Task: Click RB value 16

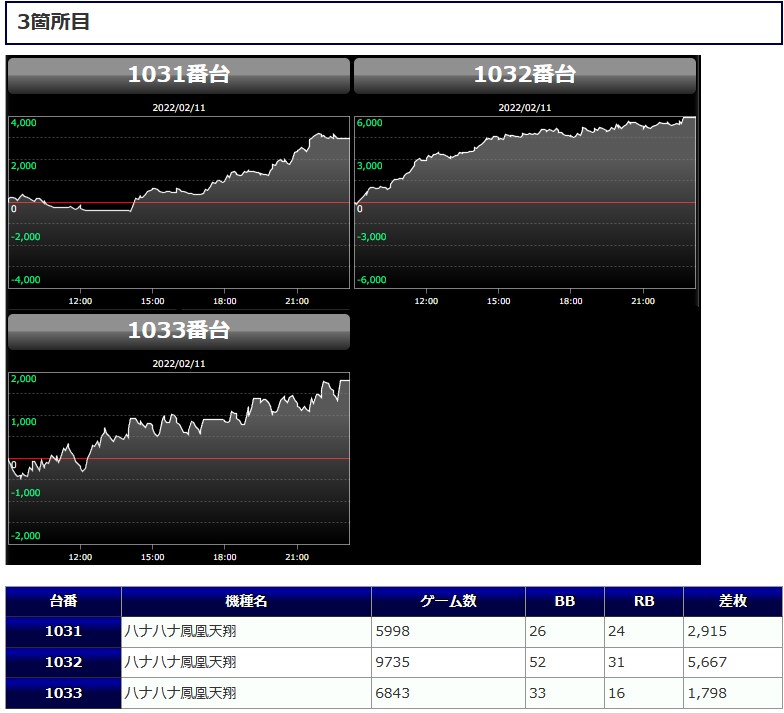Action: (616, 693)
